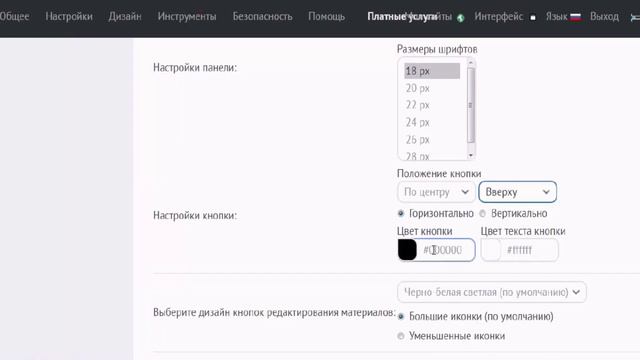The height and width of the screenshot is (360, 640).
Task: Click the Russian flag icon
Action: pos(576,17)
